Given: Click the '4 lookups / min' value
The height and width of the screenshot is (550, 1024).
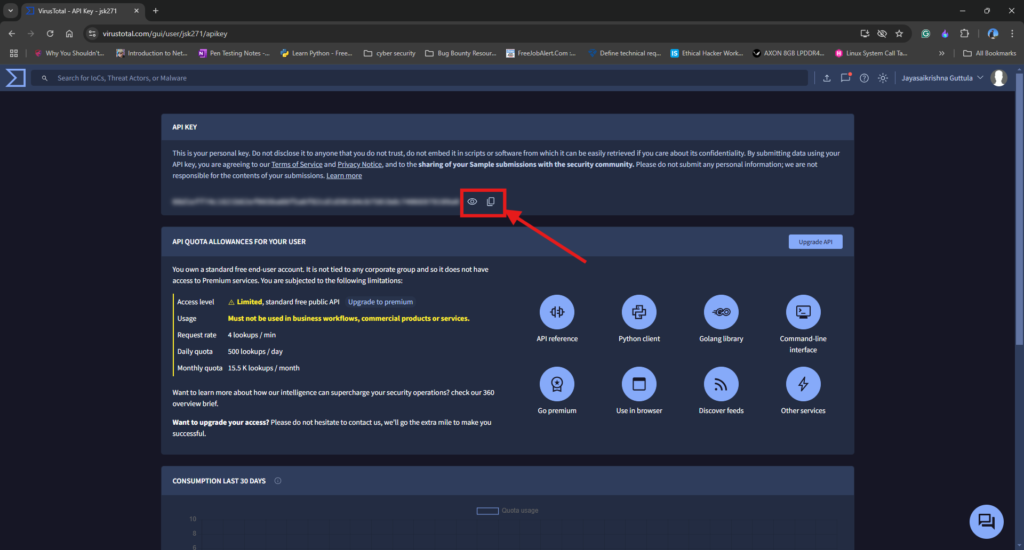Looking at the screenshot, I should [x=251, y=335].
